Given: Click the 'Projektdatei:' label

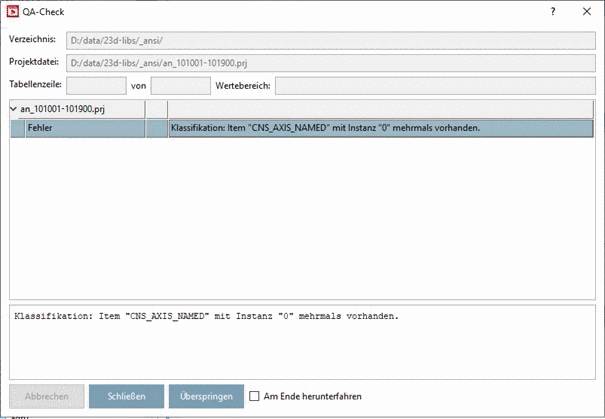Looking at the screenshot, I should click(34, 62).
